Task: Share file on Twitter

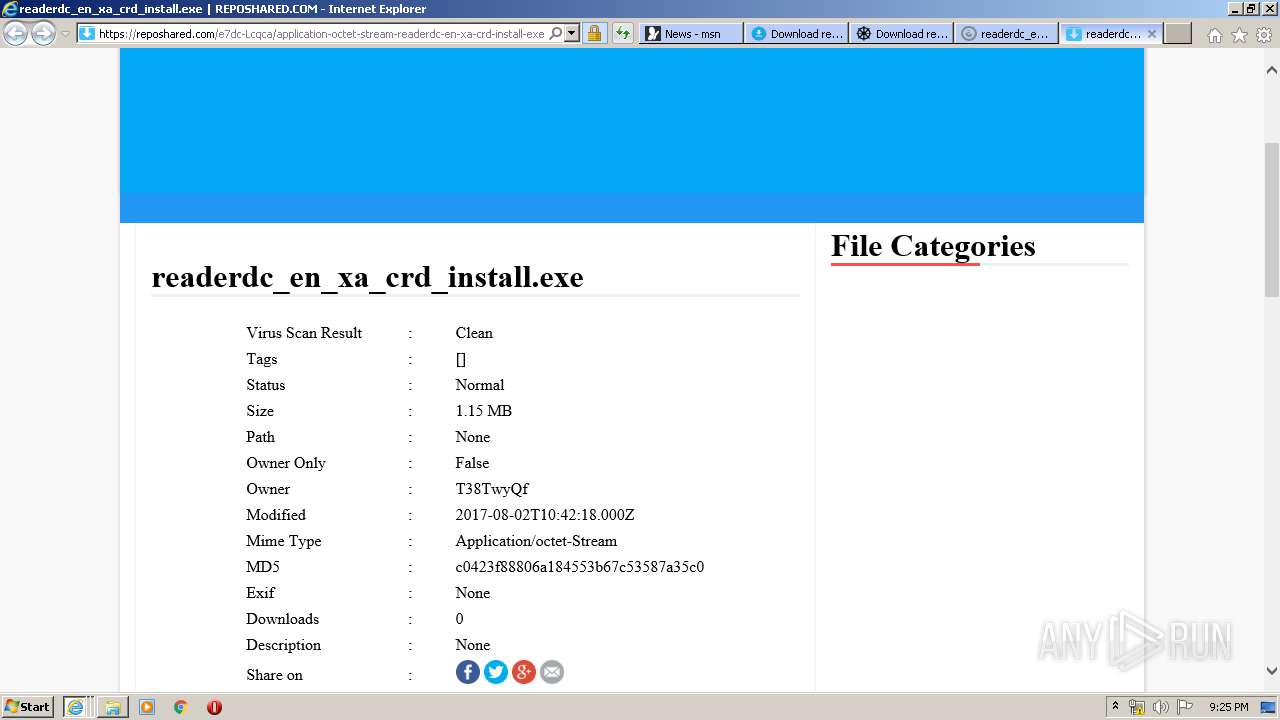Action: coord(495,672)
